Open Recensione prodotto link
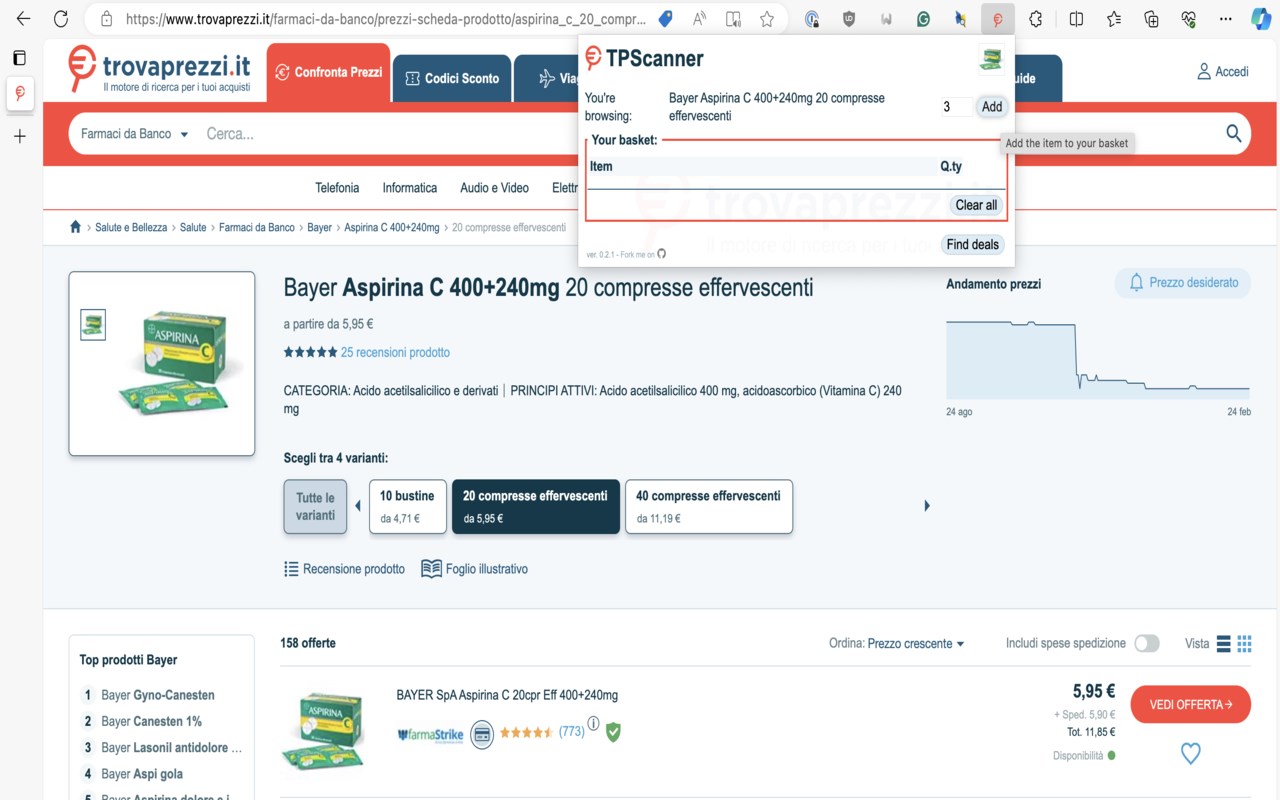Viewport: 1280px width, 800px height. coord(344,569)
